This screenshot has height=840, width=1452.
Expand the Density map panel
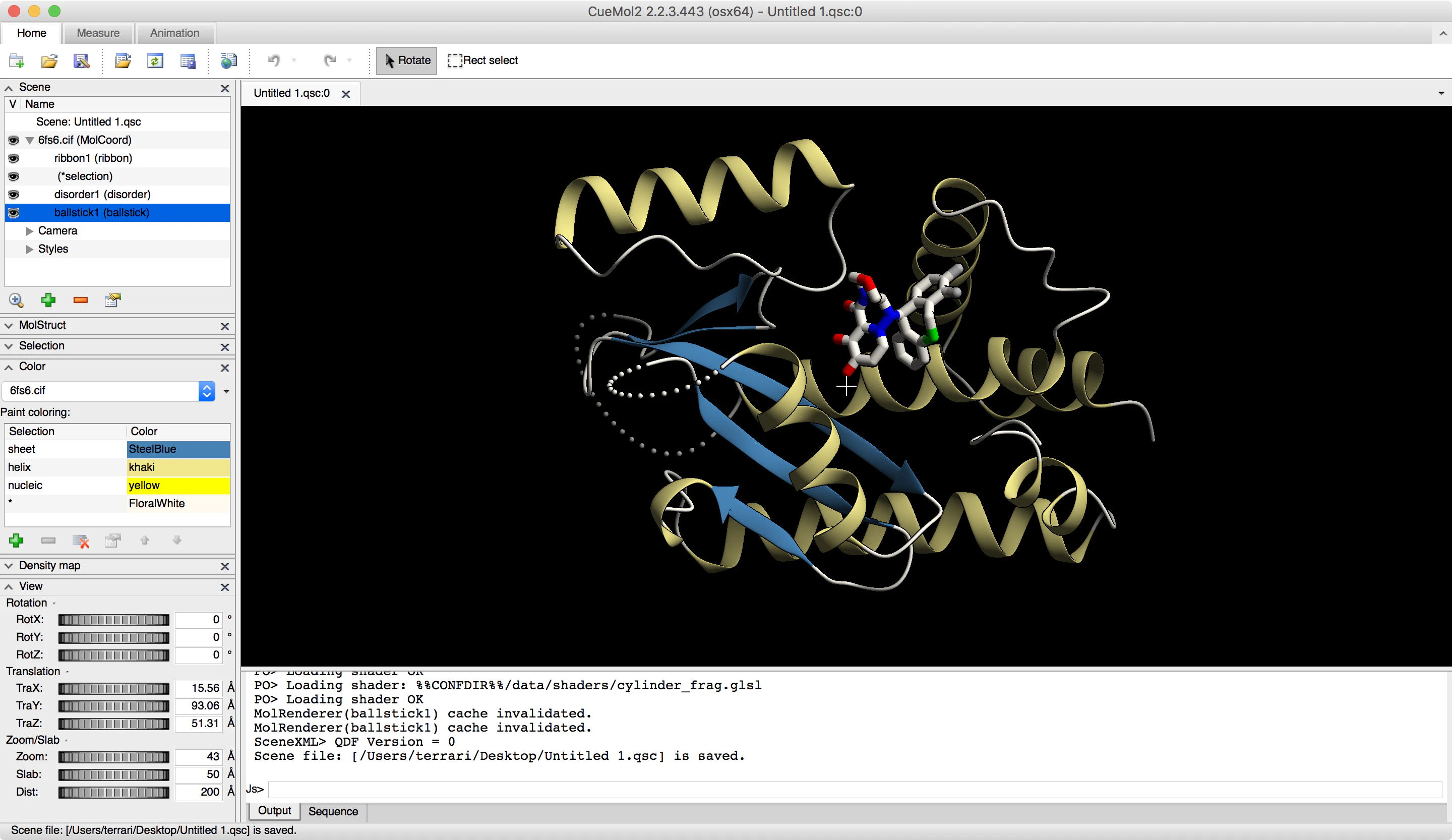[9, 566]
